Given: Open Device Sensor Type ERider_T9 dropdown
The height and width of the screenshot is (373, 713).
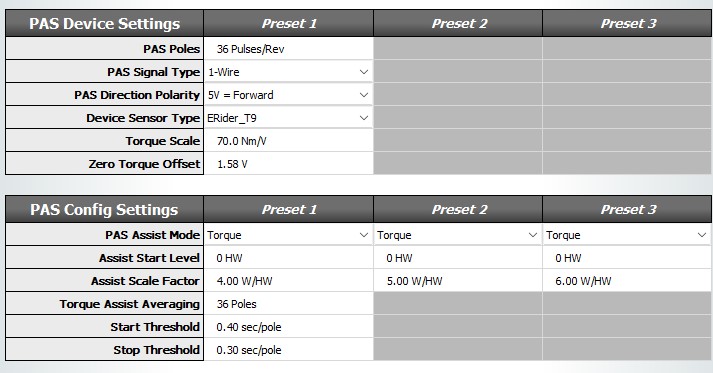Looking at the screenshot, I should coord(288,118).
